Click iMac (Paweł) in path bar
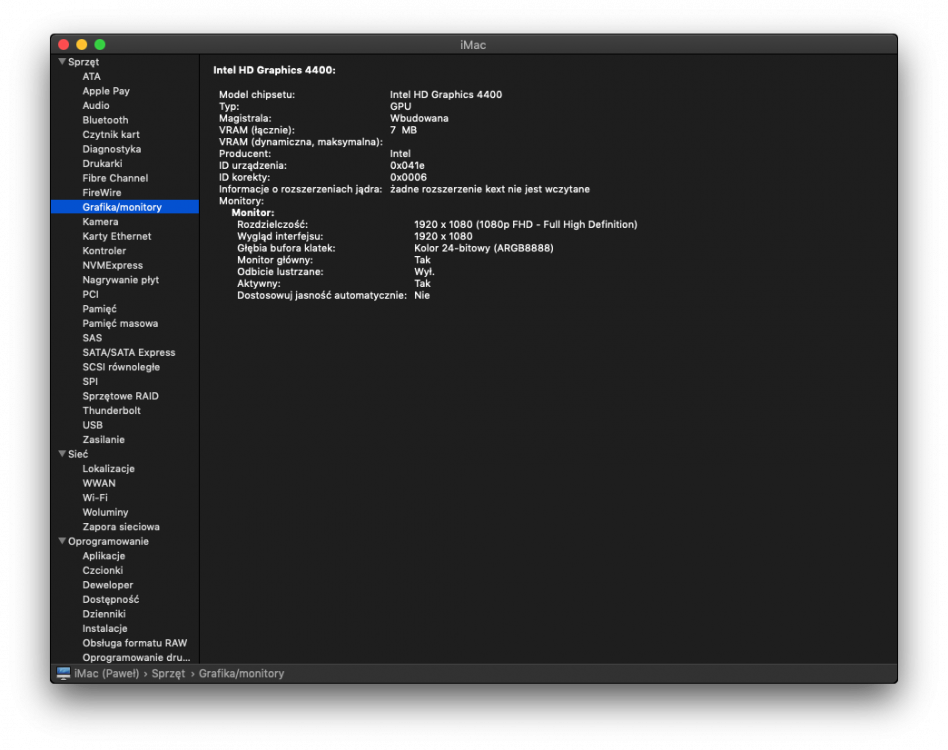This screenshot has height=750, width=948. [106, 673]
